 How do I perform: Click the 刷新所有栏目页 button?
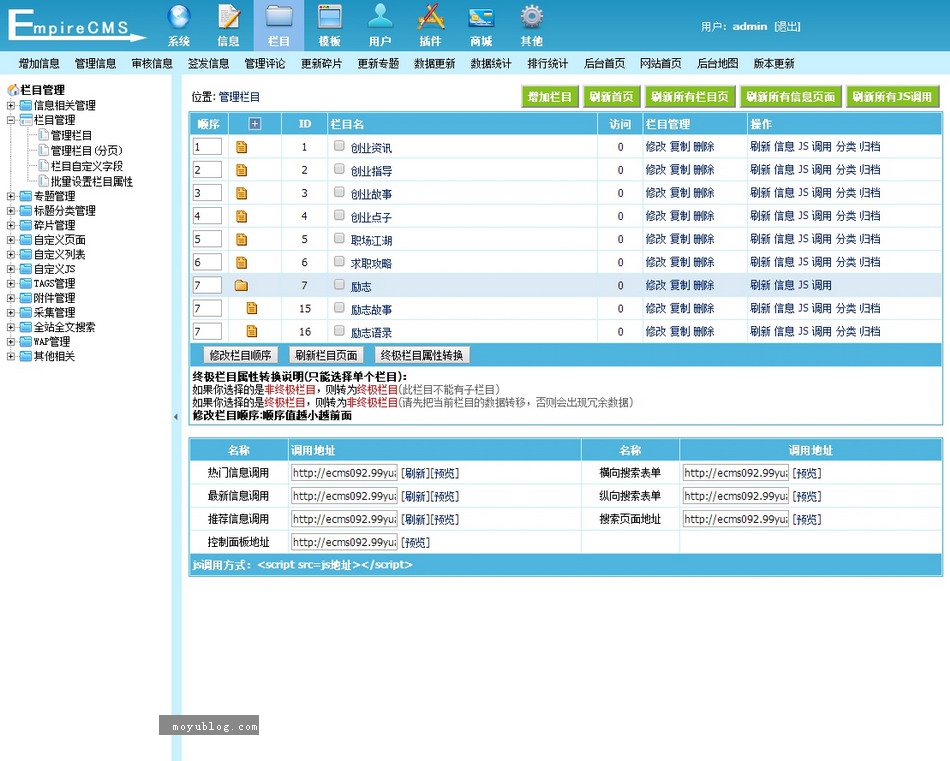(690, 97)
